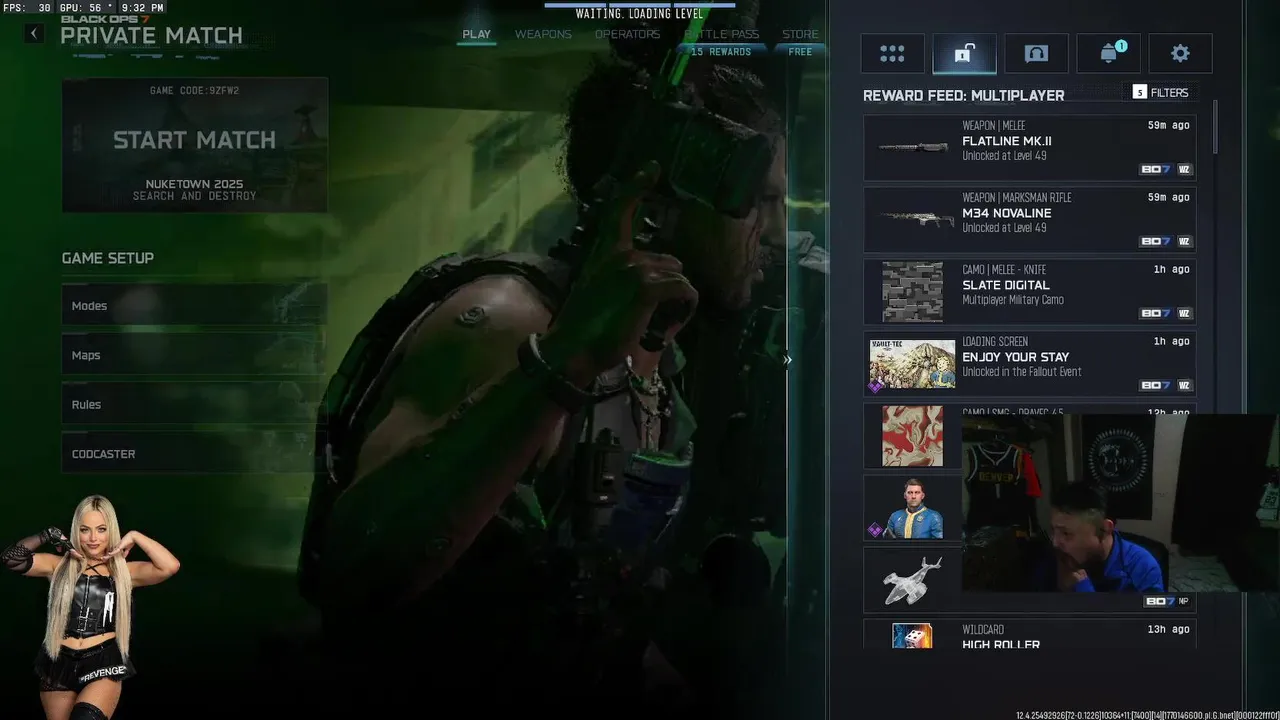Open the social headset icon

(1036, 54)
